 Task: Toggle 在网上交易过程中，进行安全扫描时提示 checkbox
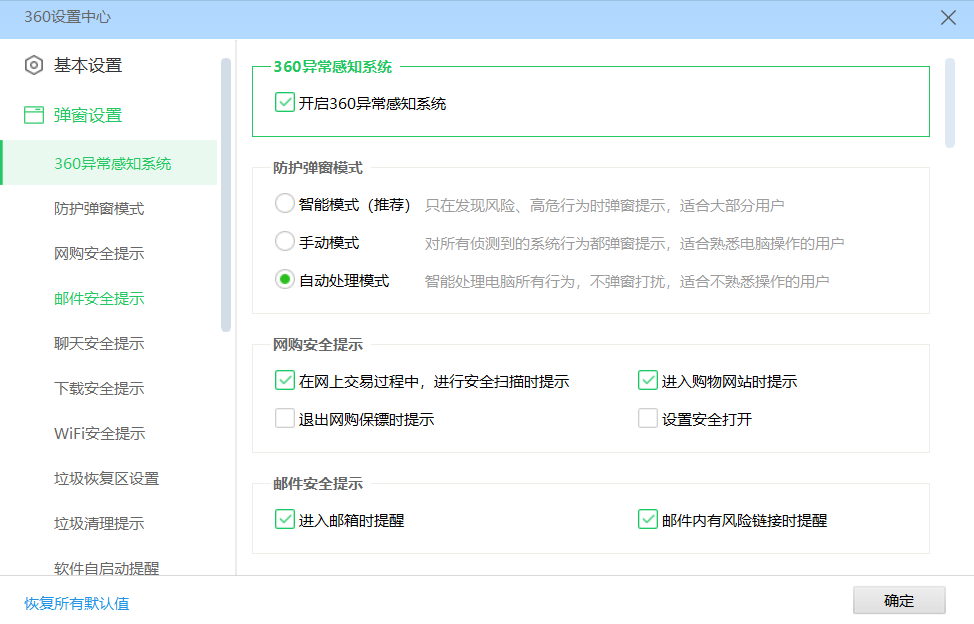[284, 380]
